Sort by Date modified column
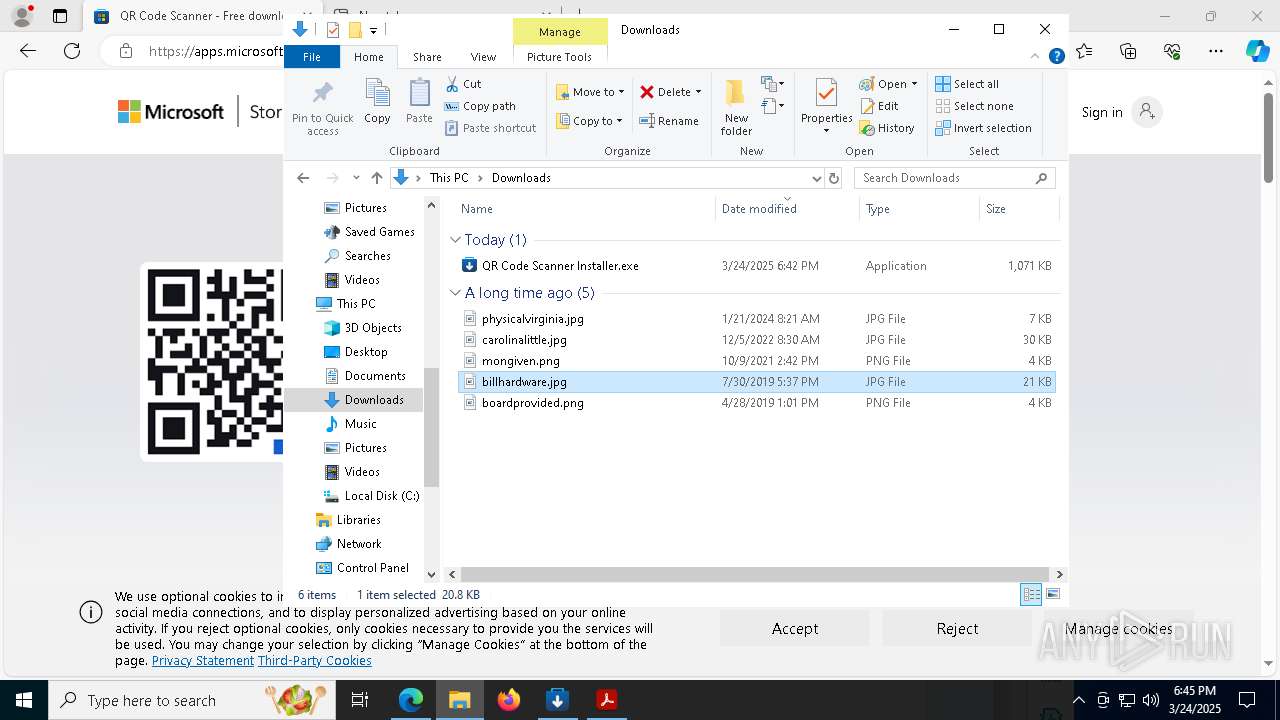Viewport: 1280px width, 720px height. point(787,209)
